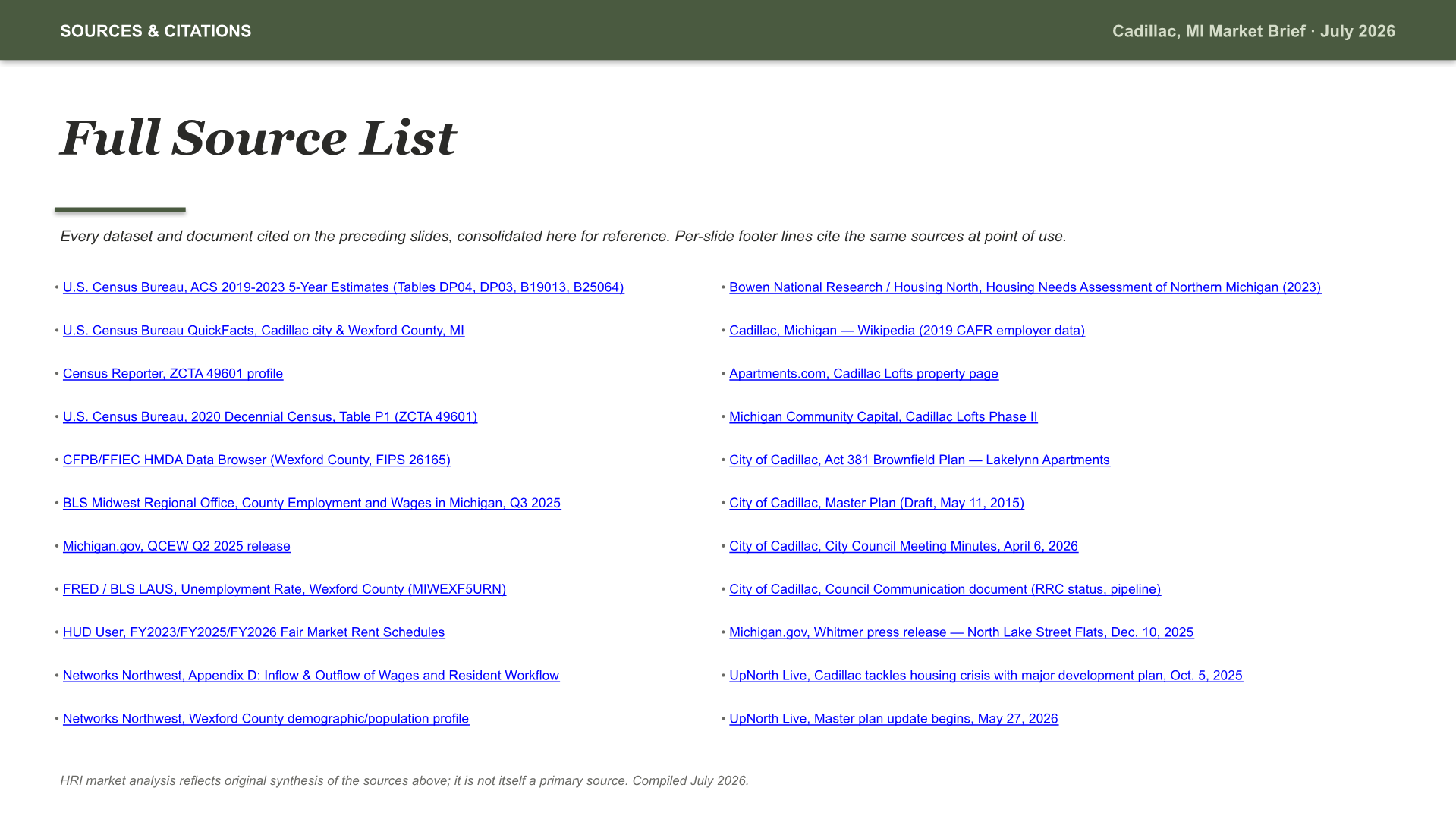Follow the Census Reporter ZCTA 49601 profile link
This screenshot has height=819, width=1456.
173,374
